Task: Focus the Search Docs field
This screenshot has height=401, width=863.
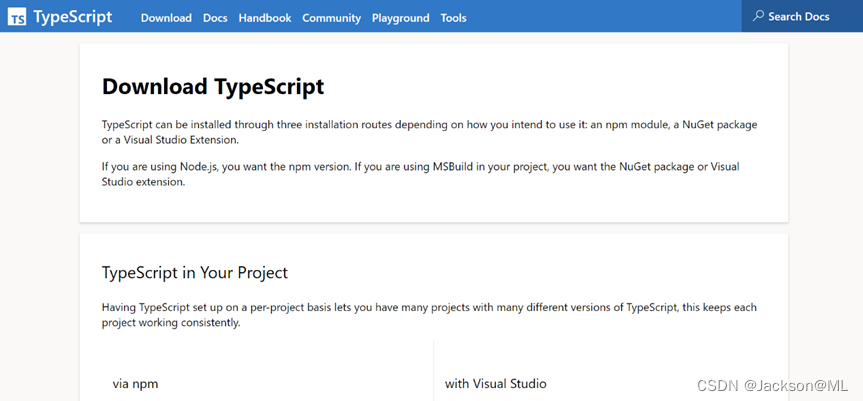Action: (802, 16)
